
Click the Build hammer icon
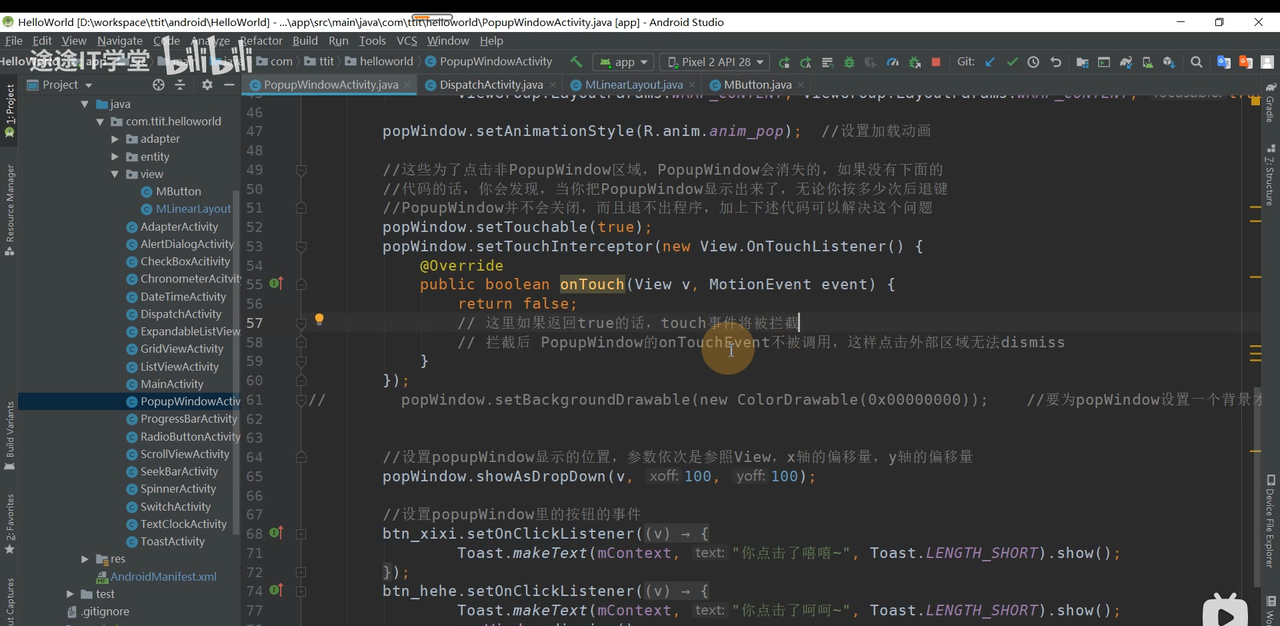576,62
